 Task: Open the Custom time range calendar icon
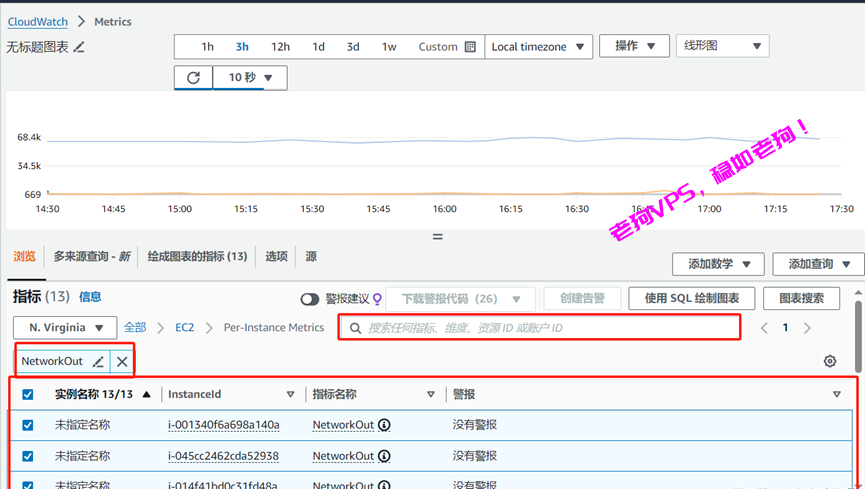(470, 47)
